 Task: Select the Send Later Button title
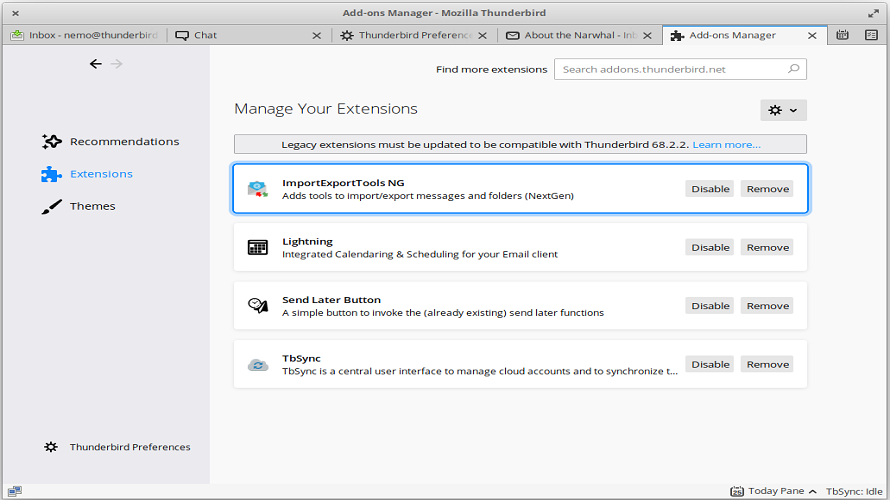coord(331,300)
